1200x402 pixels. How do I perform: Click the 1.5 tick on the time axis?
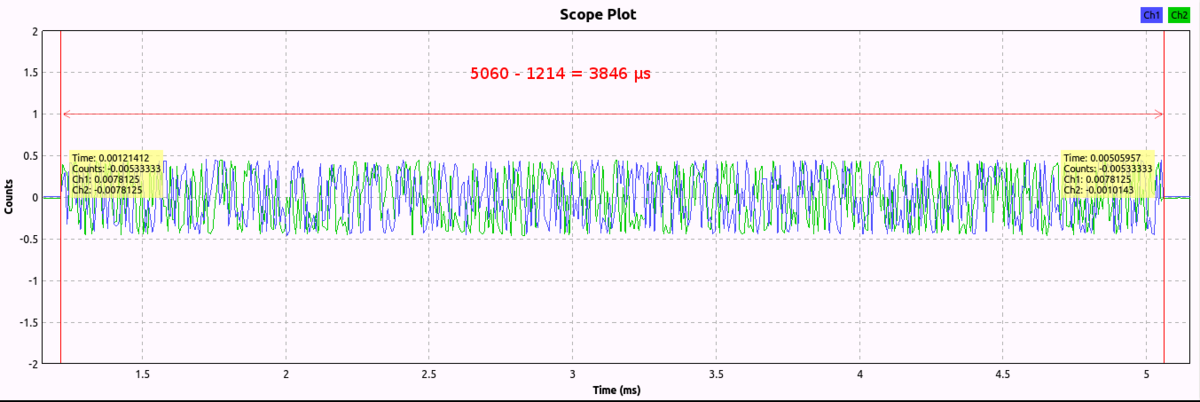click(143, 374)
